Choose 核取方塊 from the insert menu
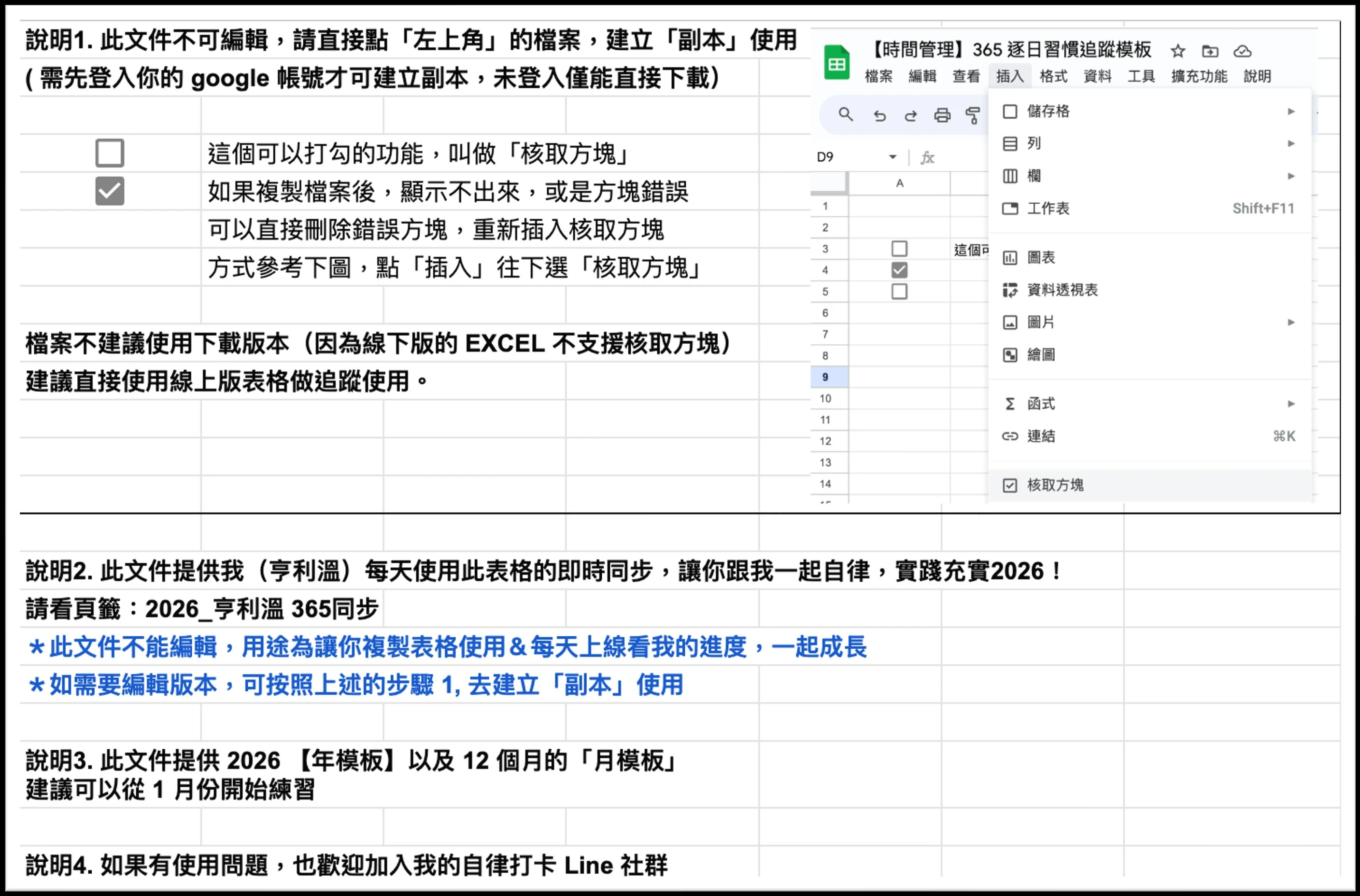Screen dimensions: 1360x896 pos(1055,485)
